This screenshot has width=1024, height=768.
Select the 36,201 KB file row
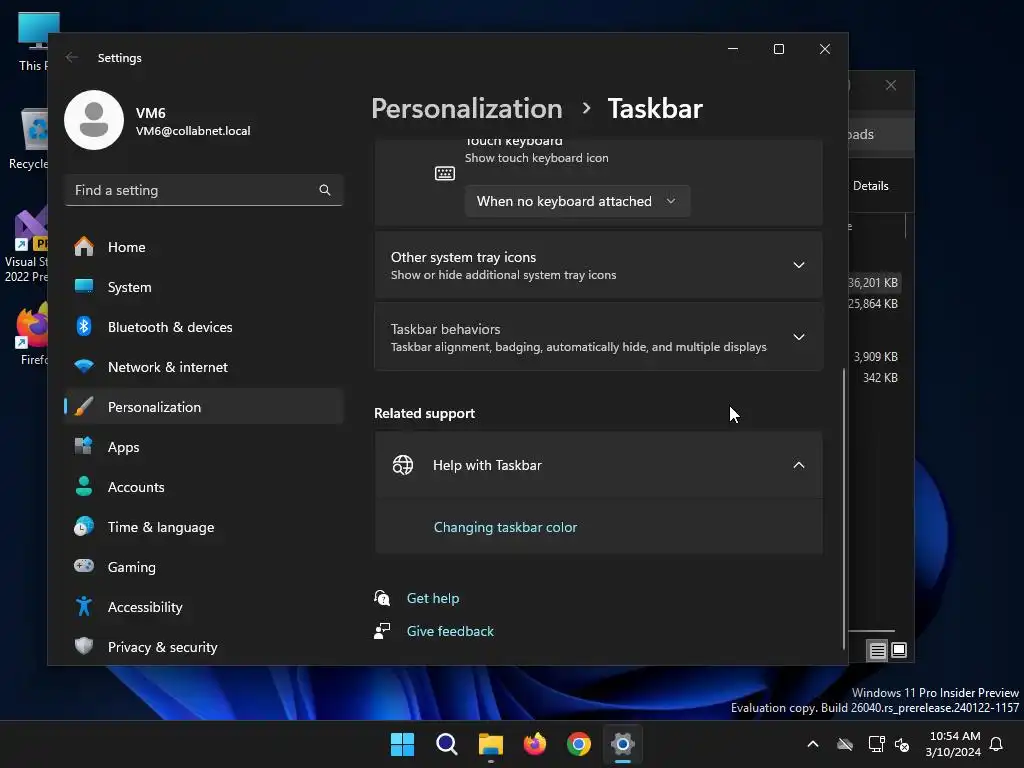coord(875,283)
